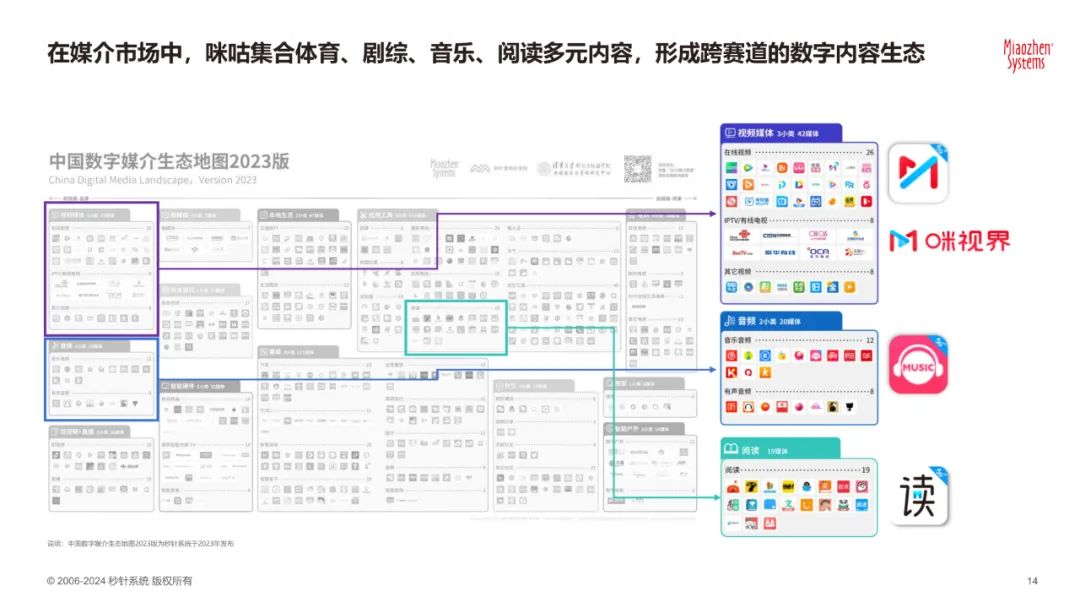Click the 其它视频 section label
Screen dimensions: 1080x608
tap(741, 271)
